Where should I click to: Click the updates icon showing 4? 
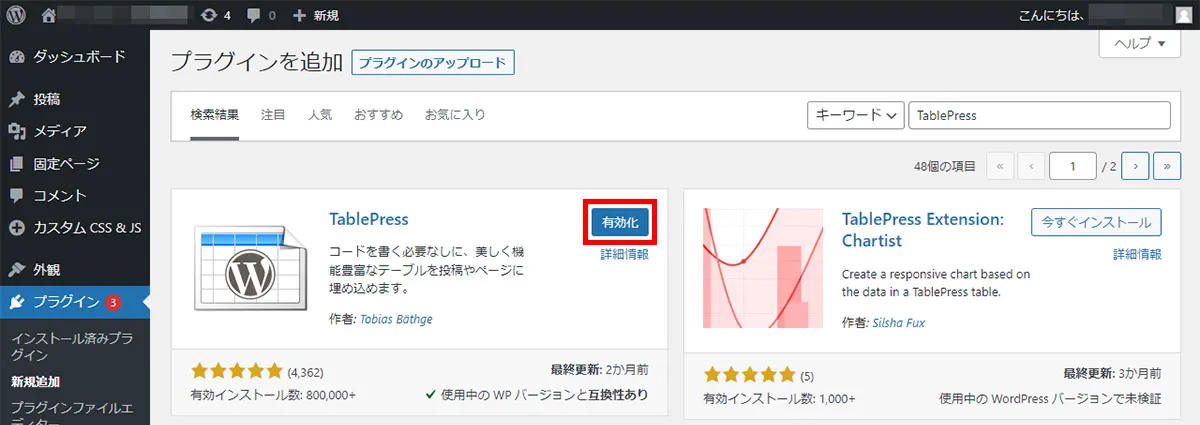pos(214,15)
